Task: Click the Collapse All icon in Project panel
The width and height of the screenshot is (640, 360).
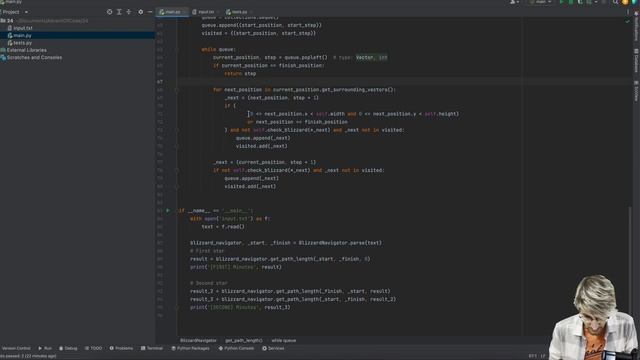Action: tap(129, 12)
